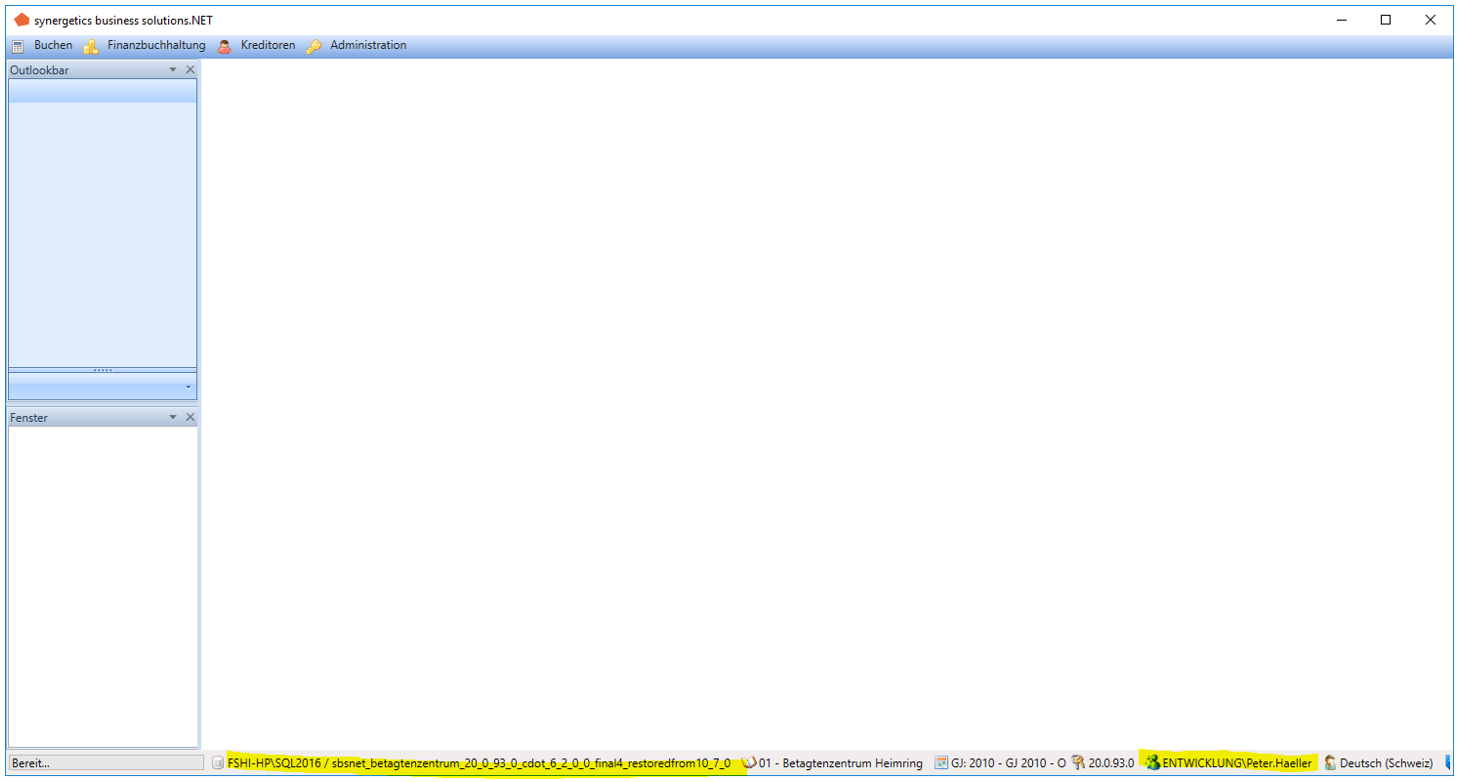Screen dimensions: 1459x782
Task: Open the Finanzbuchhaltung menu
Action: tap(157, 45)
